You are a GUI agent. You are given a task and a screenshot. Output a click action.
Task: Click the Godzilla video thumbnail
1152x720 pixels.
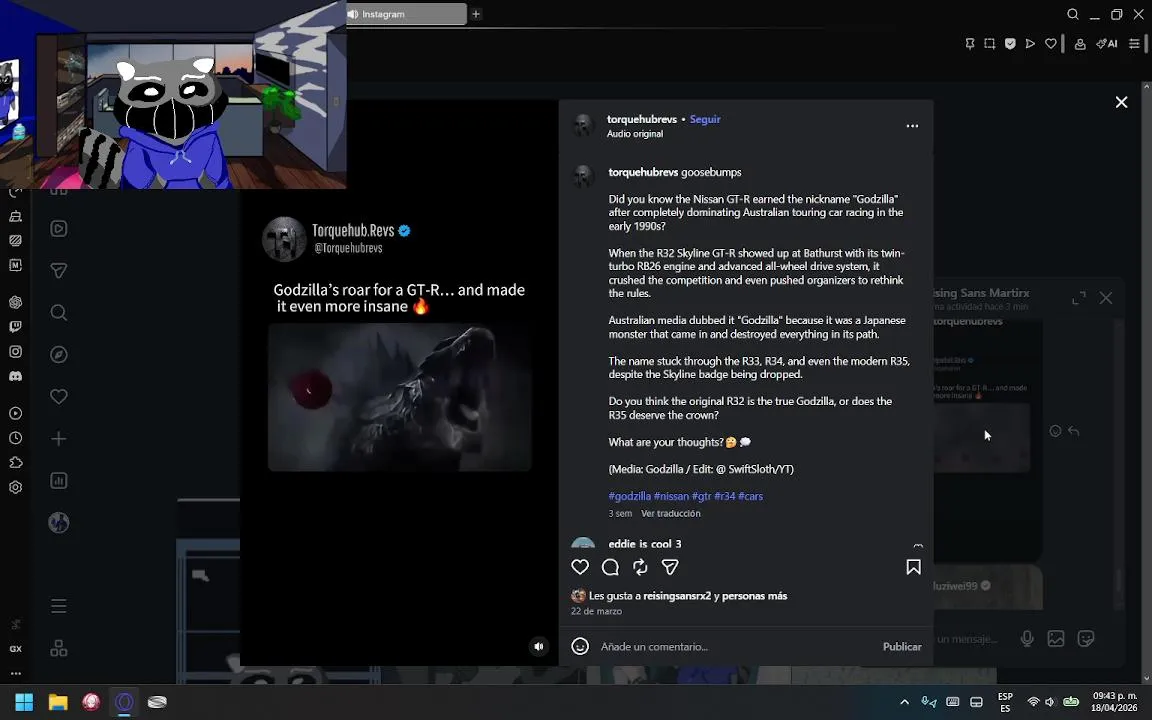(399, 397)
